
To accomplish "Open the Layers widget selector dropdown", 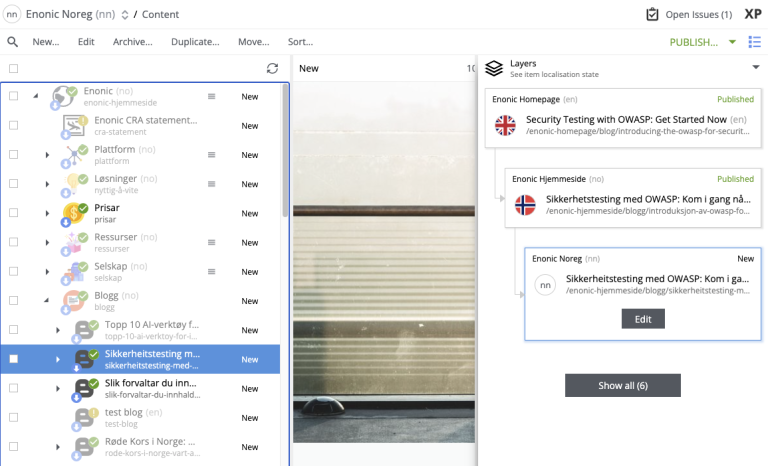I will [755, 68].
